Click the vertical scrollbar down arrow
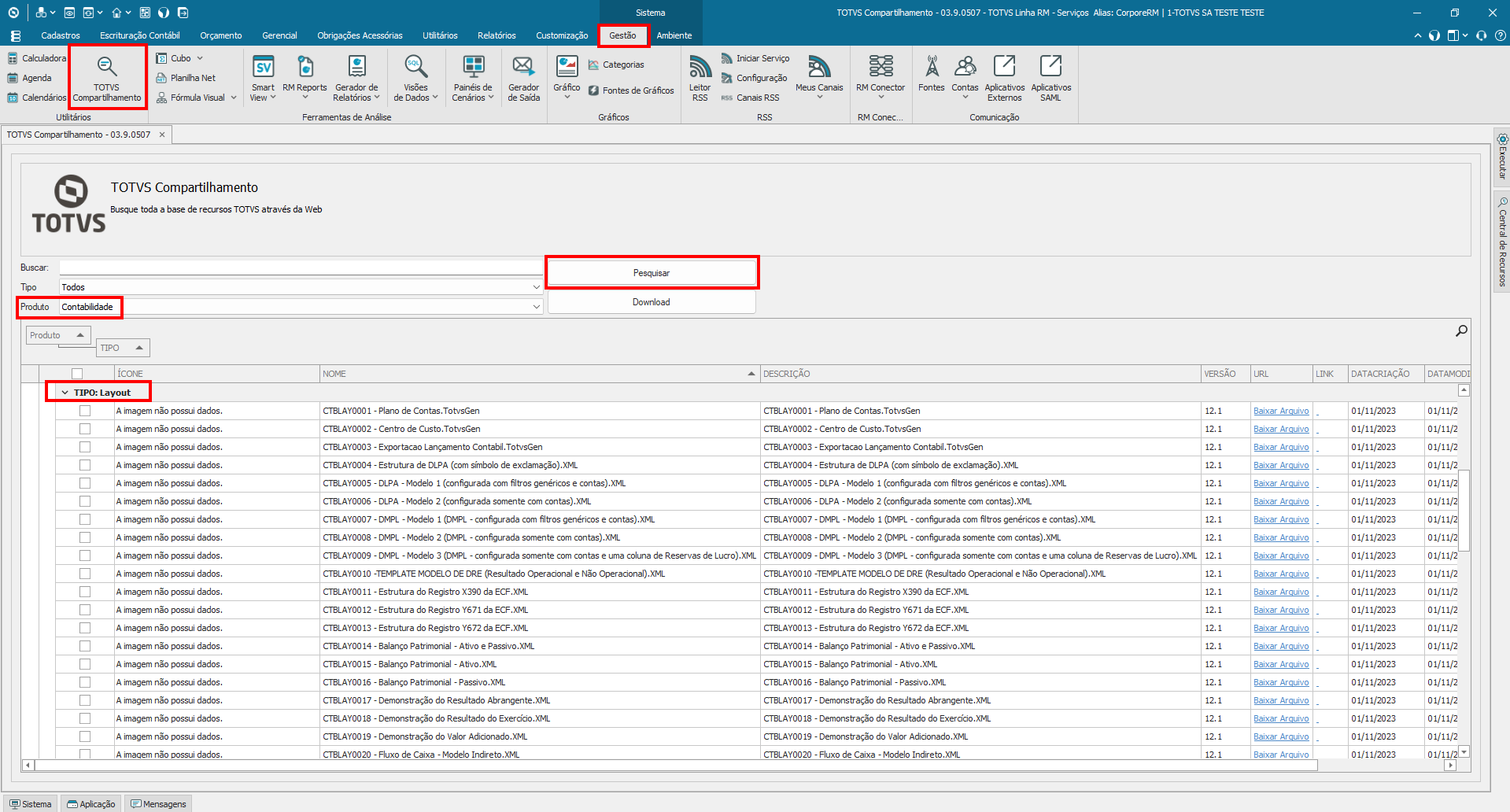 1464,752
